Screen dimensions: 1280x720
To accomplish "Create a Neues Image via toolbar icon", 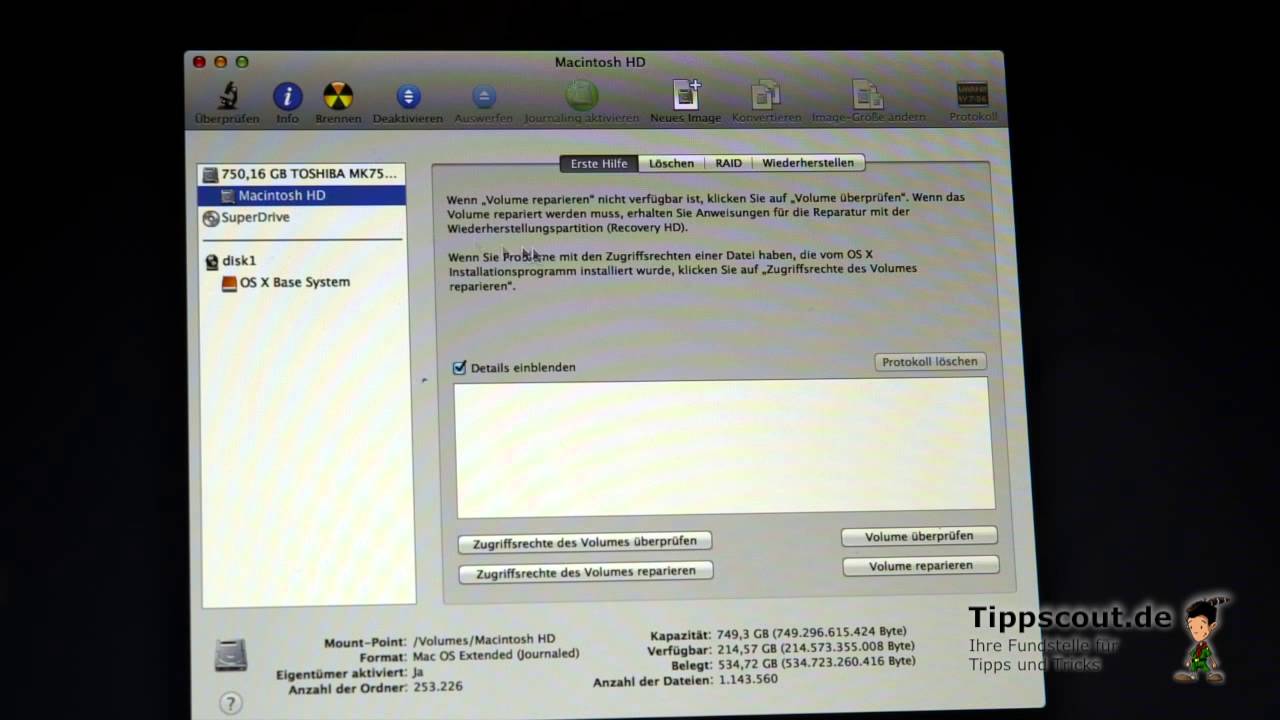I will pos(686,95).
